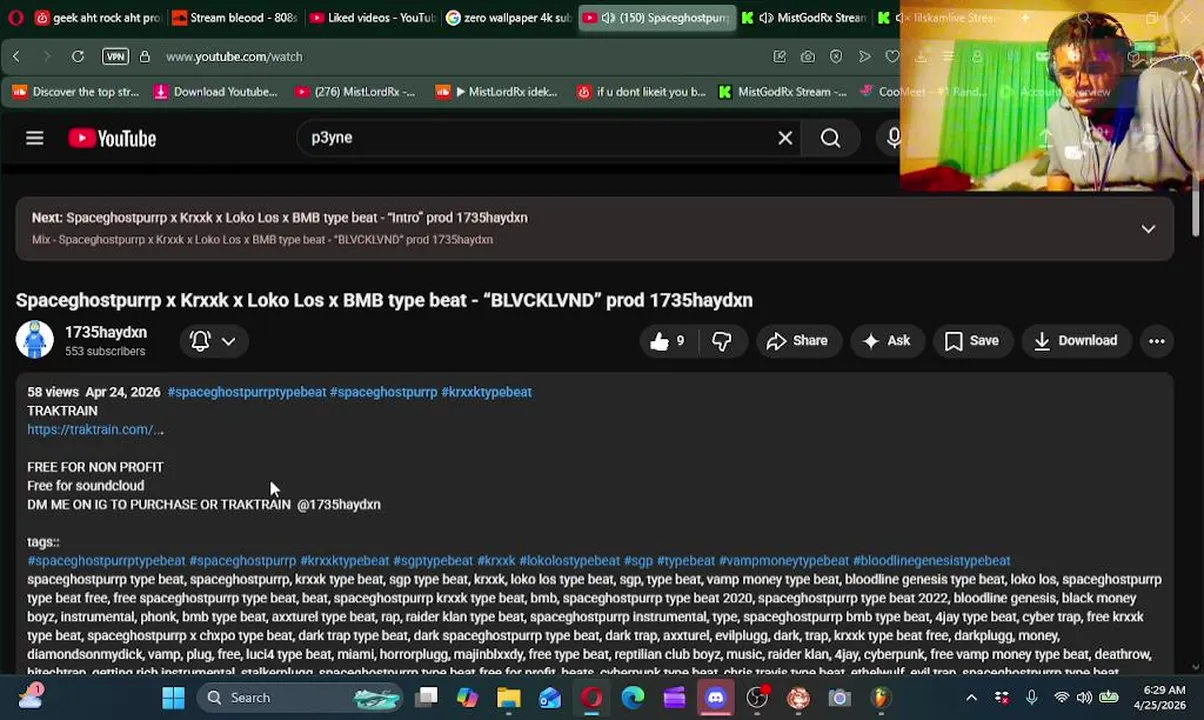Open the Opera main menu icon

(x=15, y=17)
